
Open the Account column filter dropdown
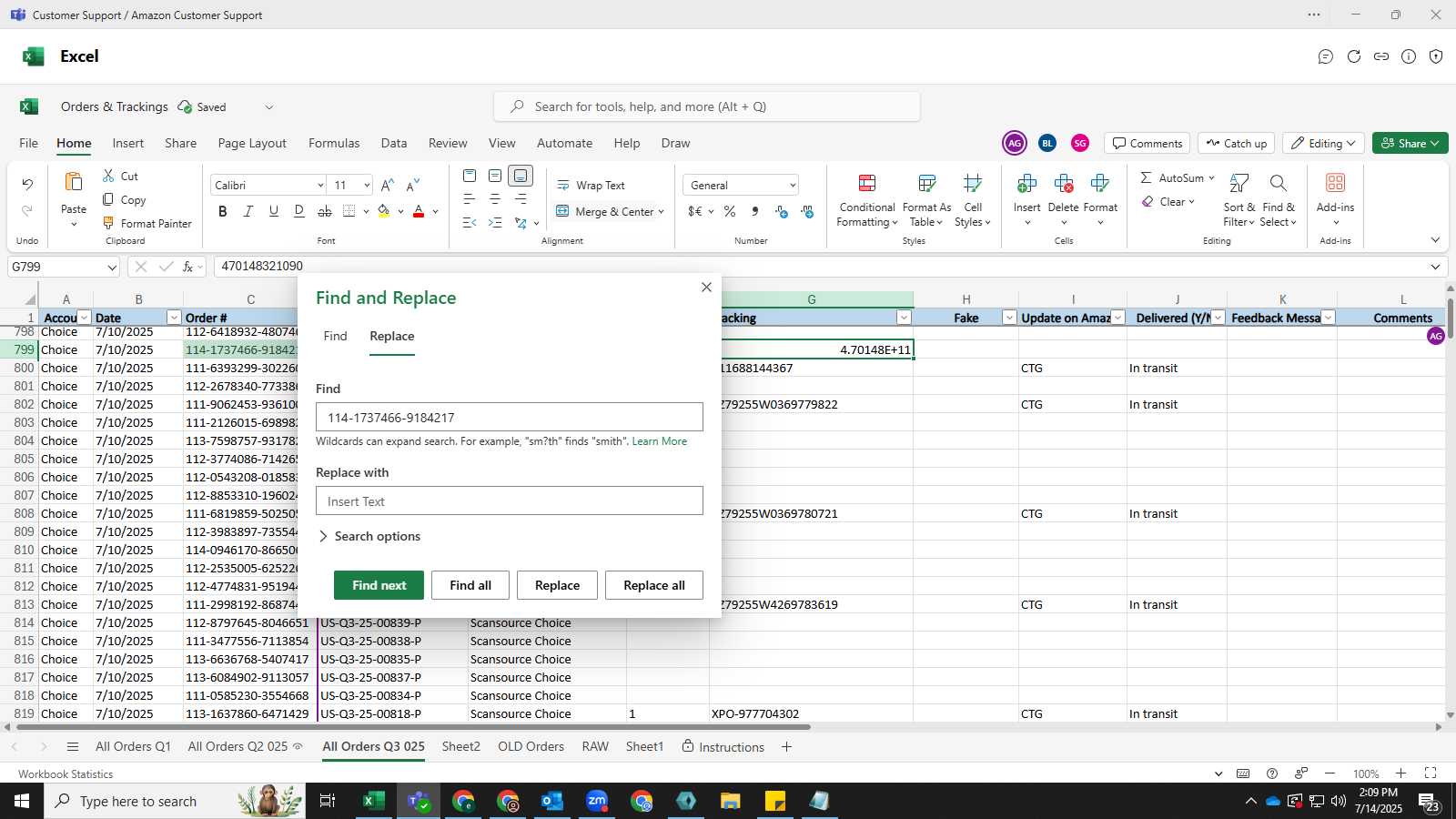84,318
